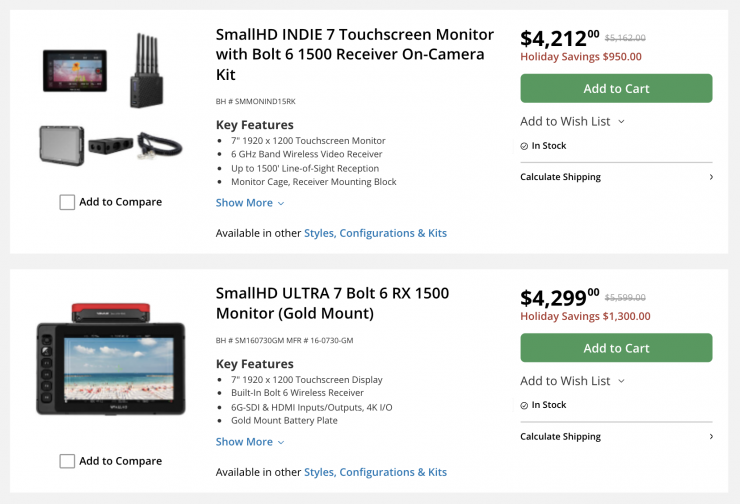Add the $4,212 INDIE 7 kit to cart

(x=616, y=88)
